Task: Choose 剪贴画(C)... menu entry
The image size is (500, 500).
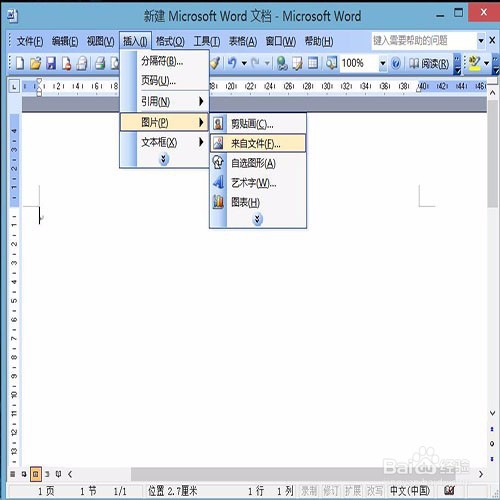Action: [258, 124]
